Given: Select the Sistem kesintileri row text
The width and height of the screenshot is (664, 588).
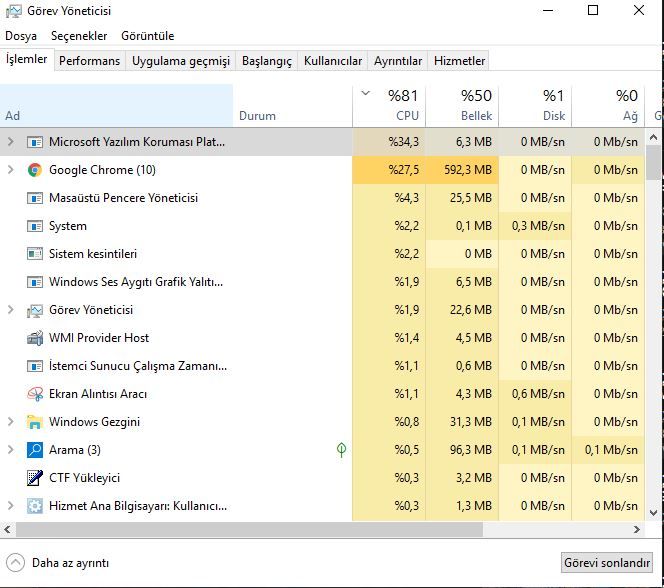Looking at the screenshot, I should pyautogui.click(x=93, y=254).
